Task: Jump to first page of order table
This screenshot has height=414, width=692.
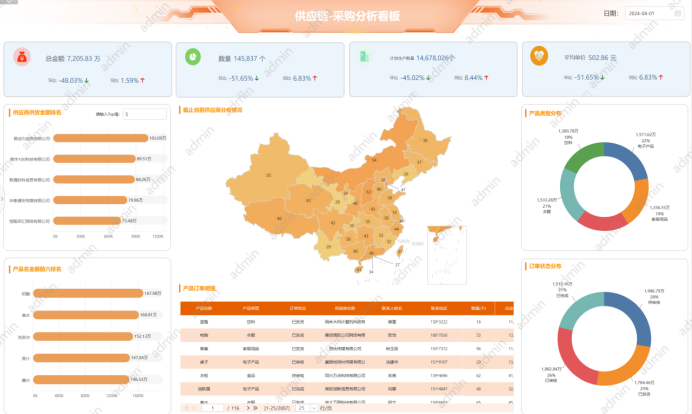Action: [185, 408]
